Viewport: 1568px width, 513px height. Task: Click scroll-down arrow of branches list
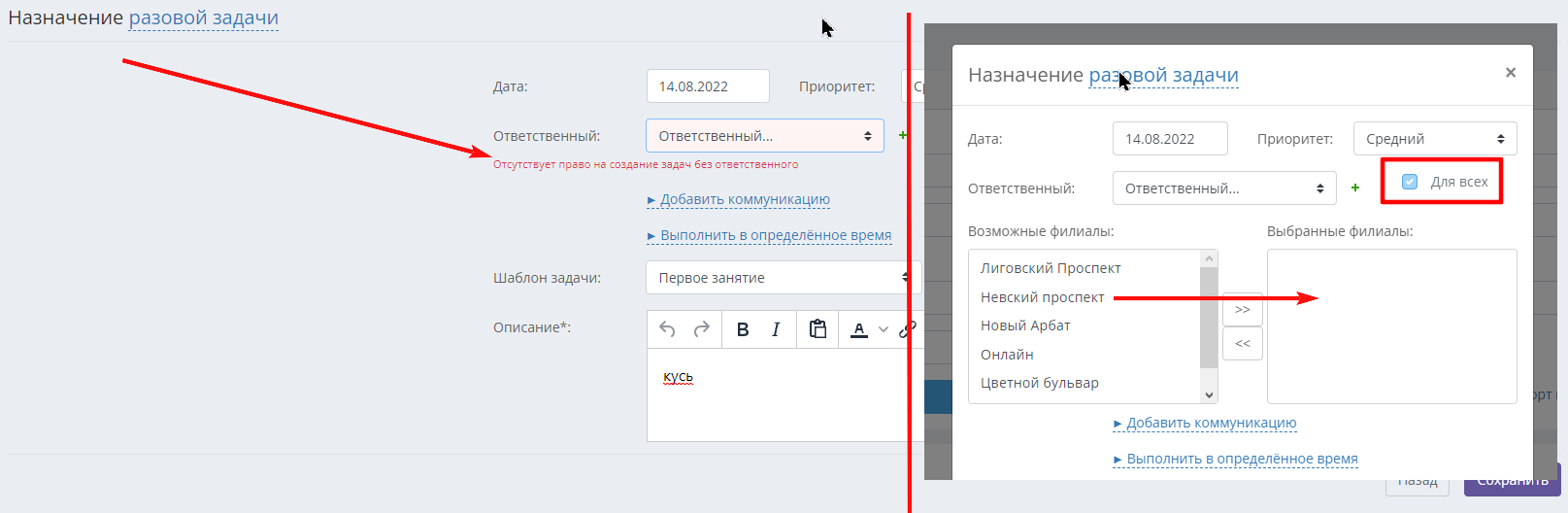tap(1209, 394)
